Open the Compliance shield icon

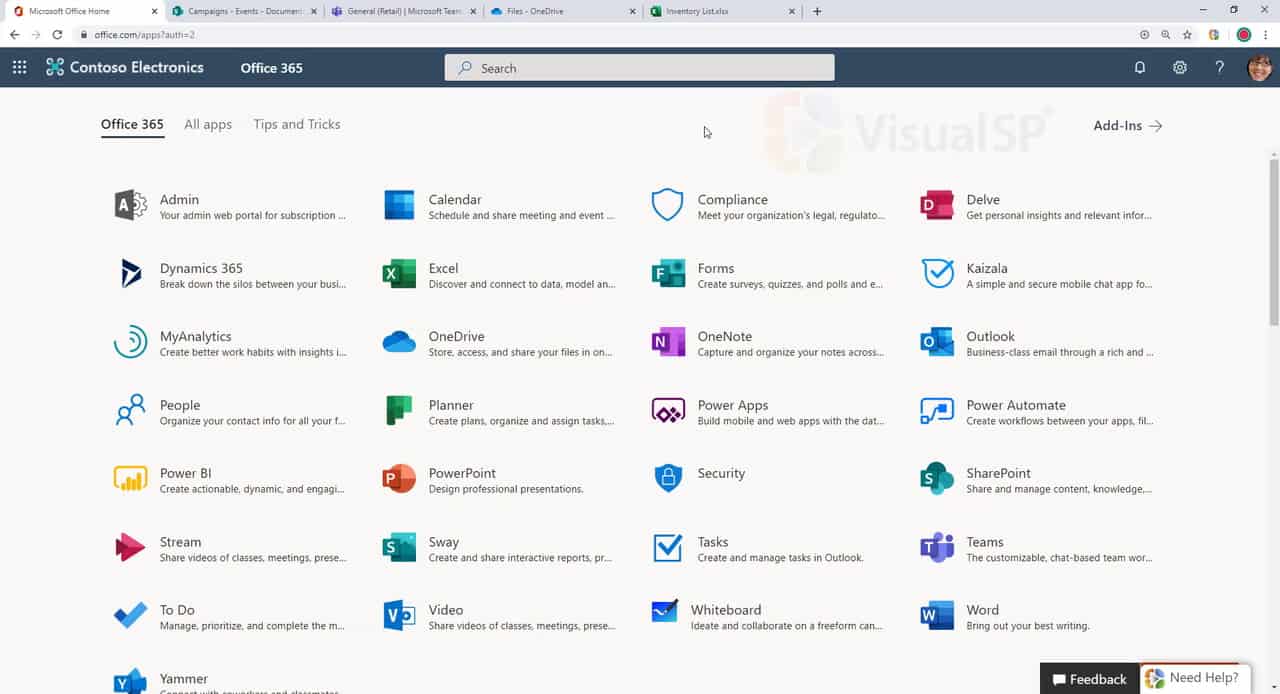tap(668, 205)
